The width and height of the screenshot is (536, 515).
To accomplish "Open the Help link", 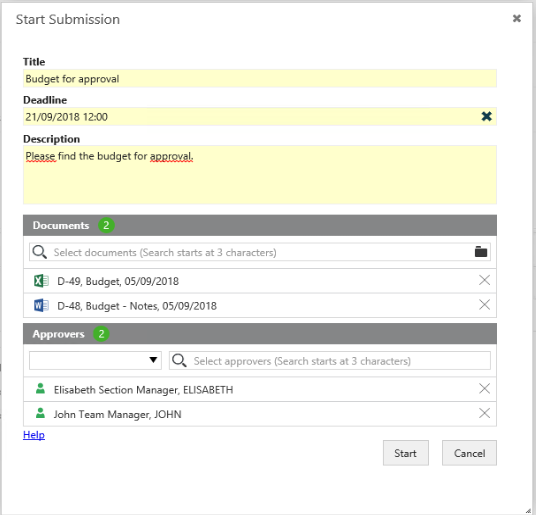I will (x=34, y=435).
